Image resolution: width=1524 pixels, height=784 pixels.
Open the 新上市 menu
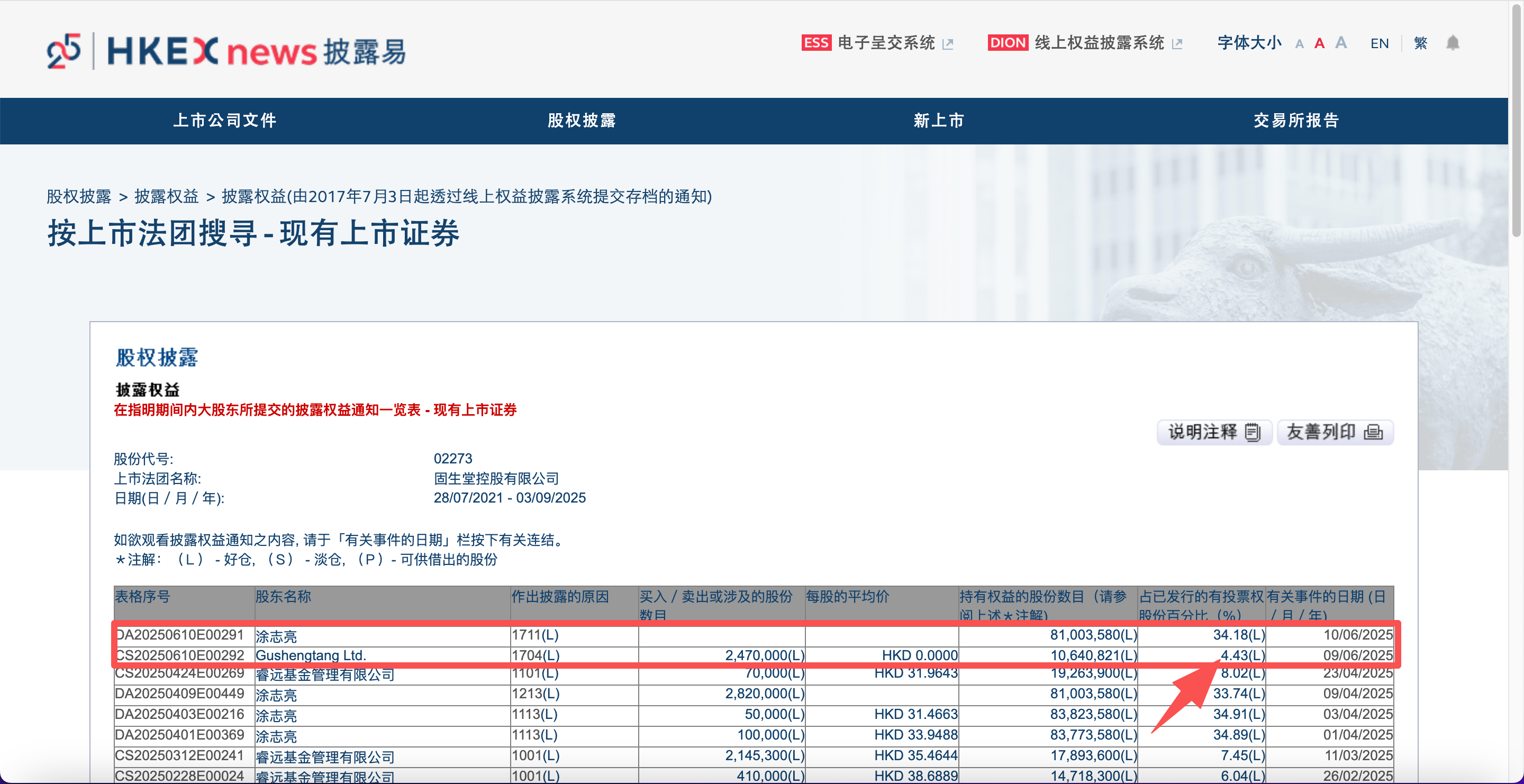click(x=939, y=121)
